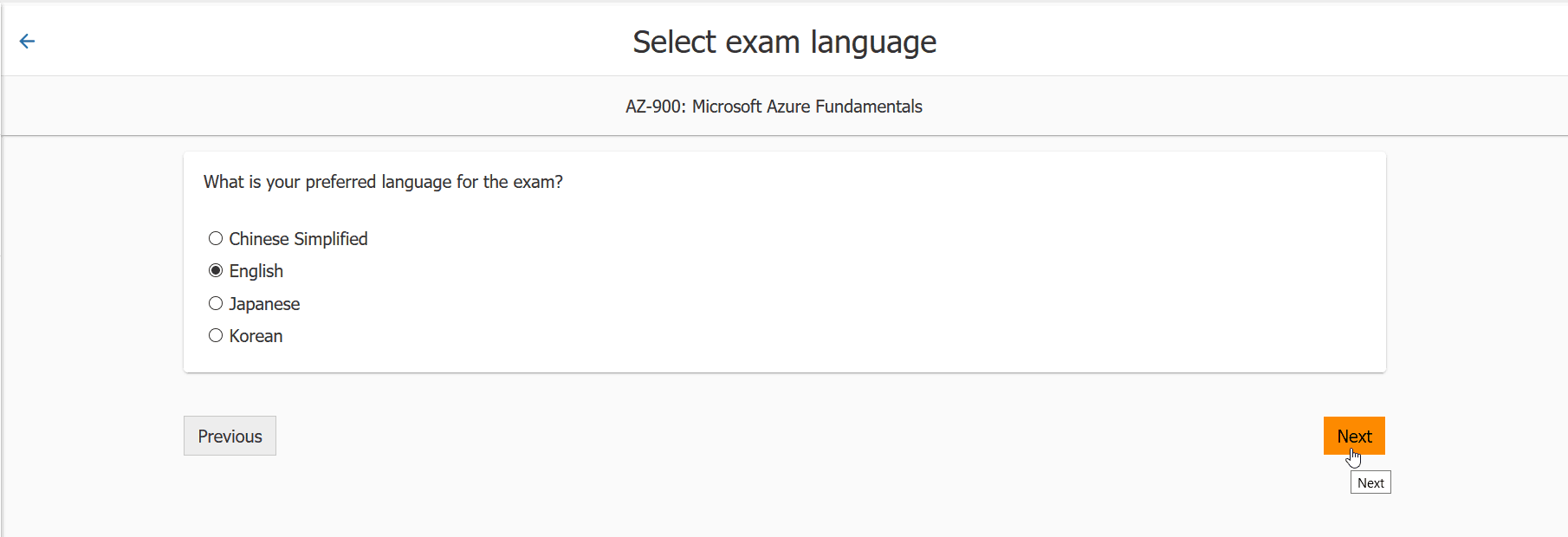Select the Japanese radio button
This screenshot has width=1568, height=537.
(x=216, y=302)
